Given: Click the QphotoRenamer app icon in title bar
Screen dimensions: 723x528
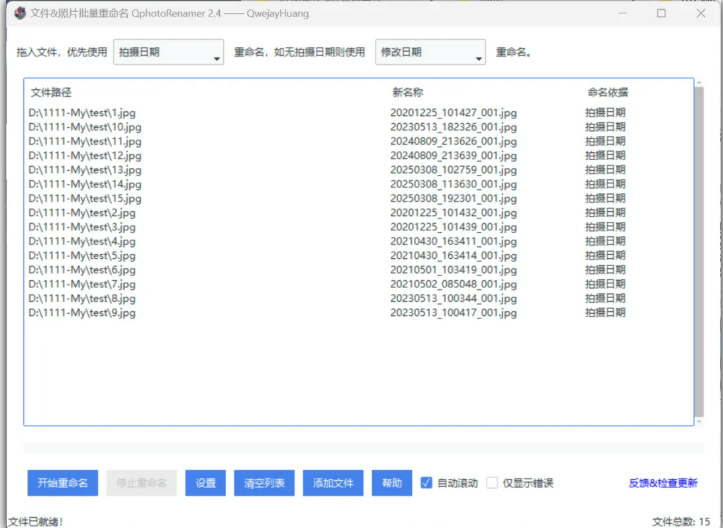Looking at the screenshot, I should pyautogui.click(x=19, y=13).
